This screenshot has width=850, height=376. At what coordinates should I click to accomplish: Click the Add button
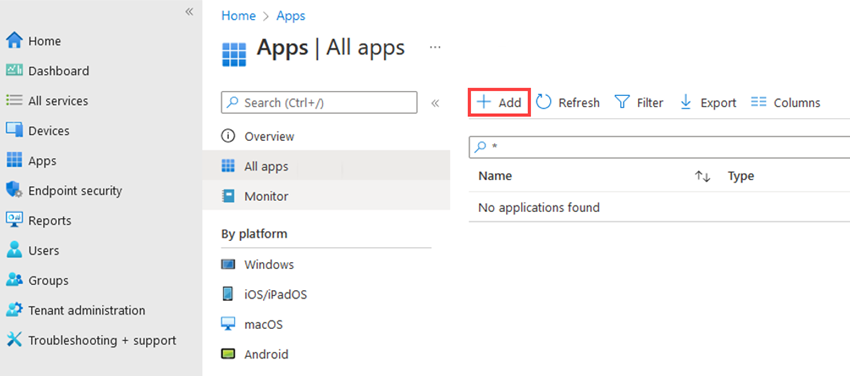(499, 102)
